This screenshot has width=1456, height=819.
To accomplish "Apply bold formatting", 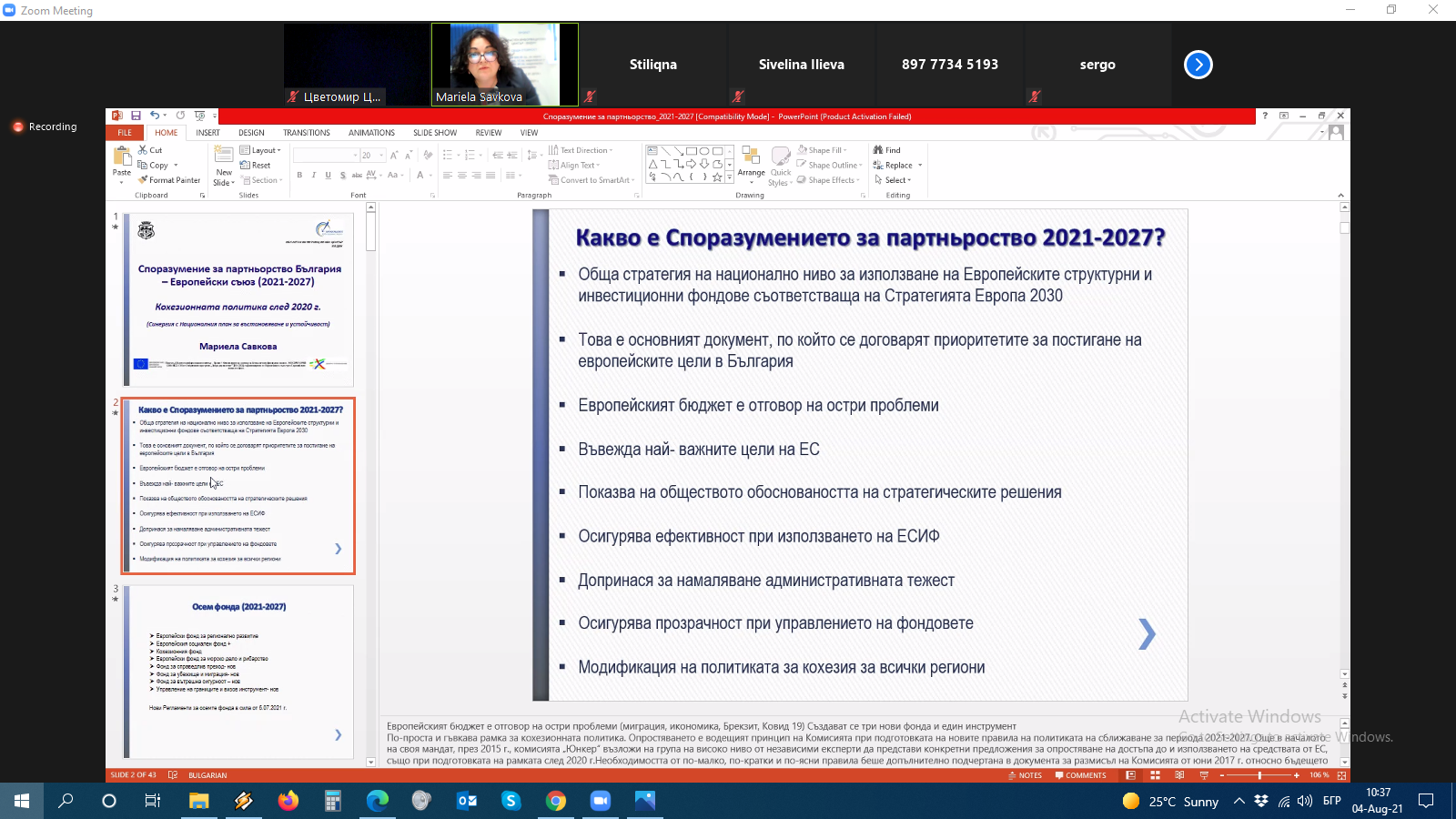I will (x=299, y=176).
